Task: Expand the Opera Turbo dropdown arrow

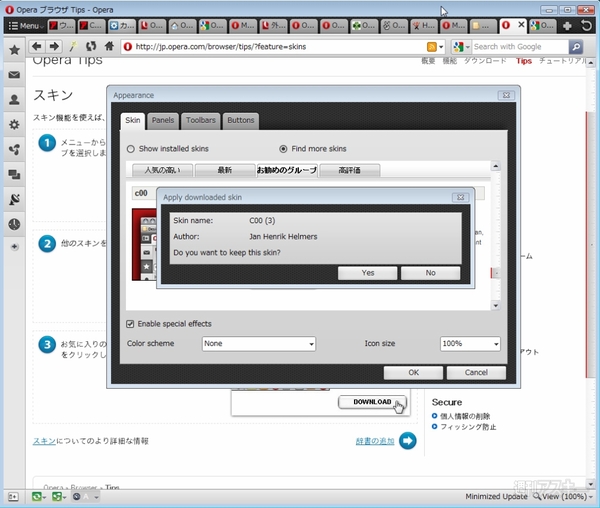Action: coord(96,497)
